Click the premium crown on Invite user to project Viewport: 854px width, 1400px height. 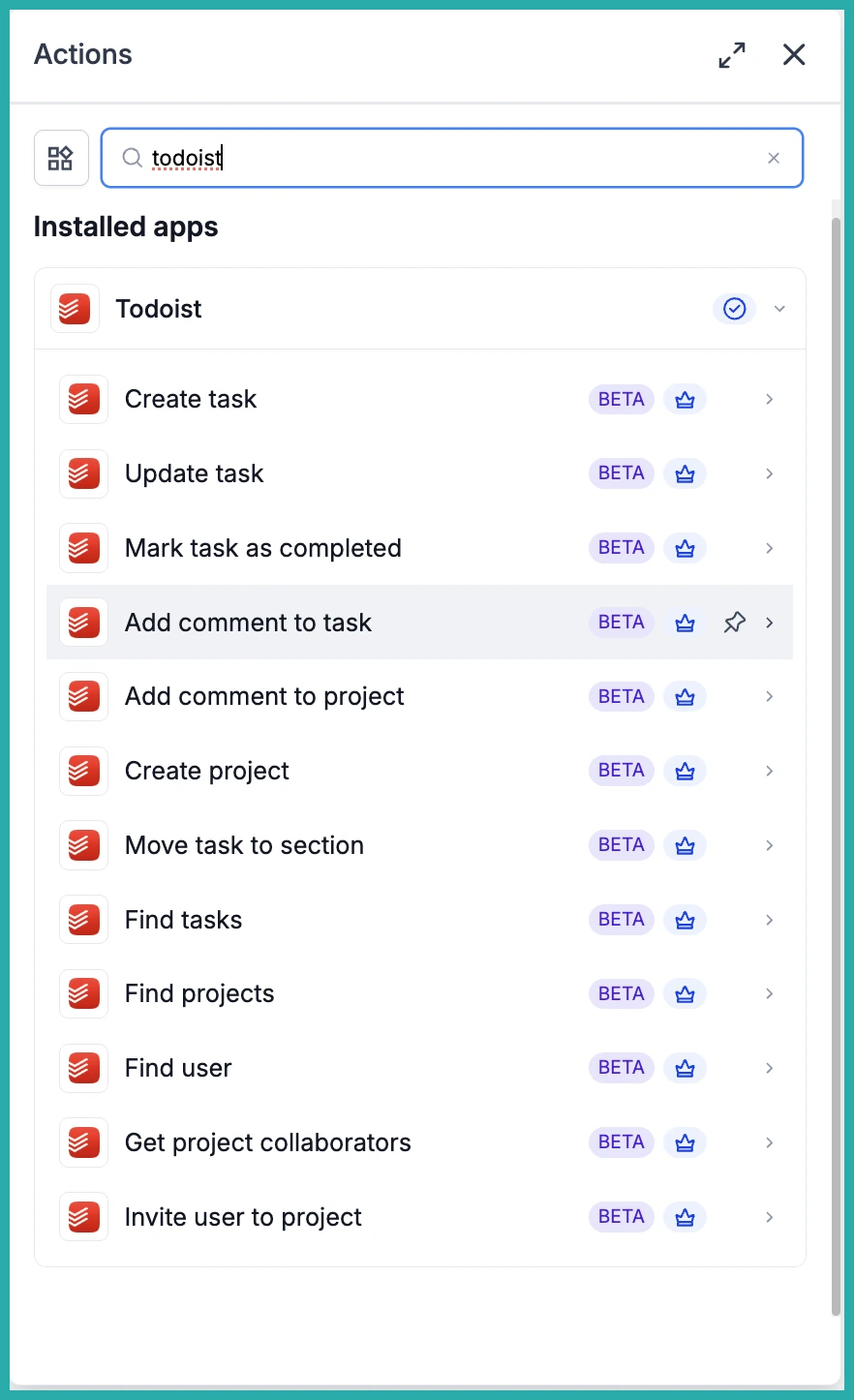[685, 1217]
